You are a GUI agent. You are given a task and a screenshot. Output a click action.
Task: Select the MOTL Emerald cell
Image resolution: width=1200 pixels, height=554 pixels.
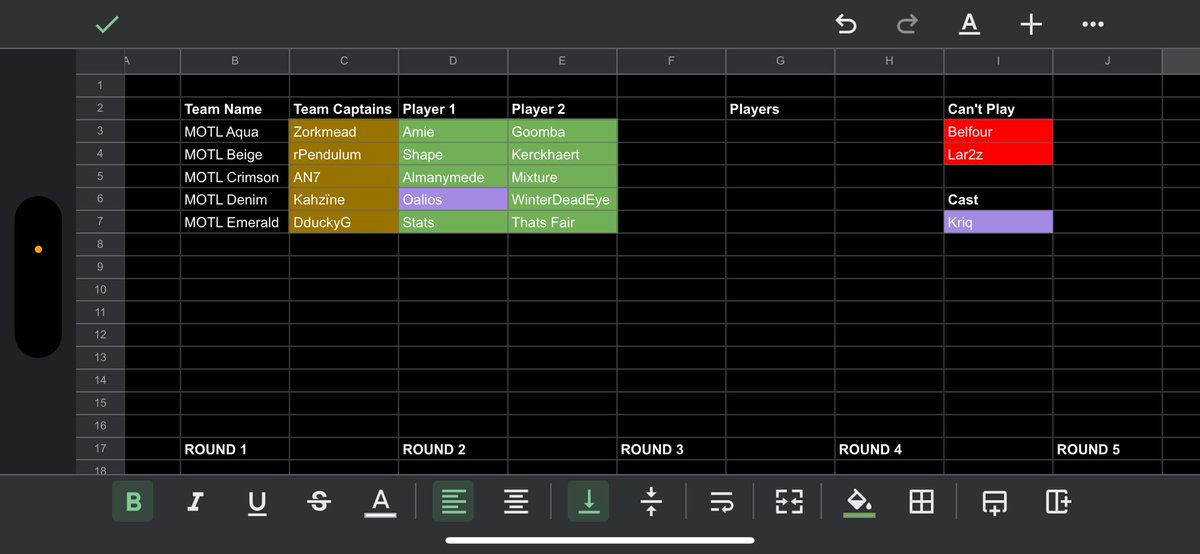pyautogui.click(x=235, y=222)
